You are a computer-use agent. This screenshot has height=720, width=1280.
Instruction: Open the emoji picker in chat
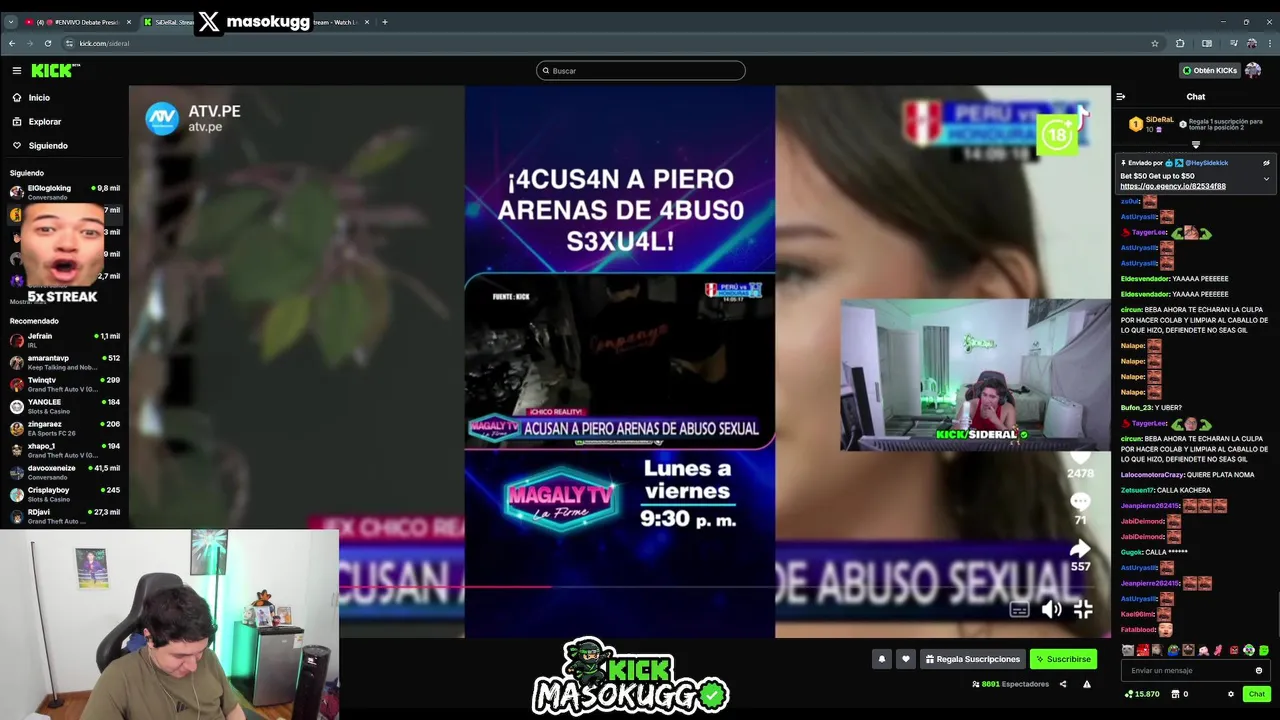coord(1259,671)
